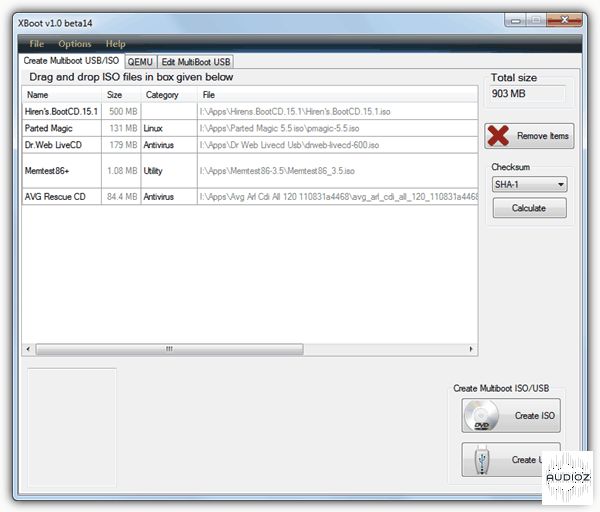Maximize the XBoot window
Viewport: 600px width, 512px height.
coord(536,20)
